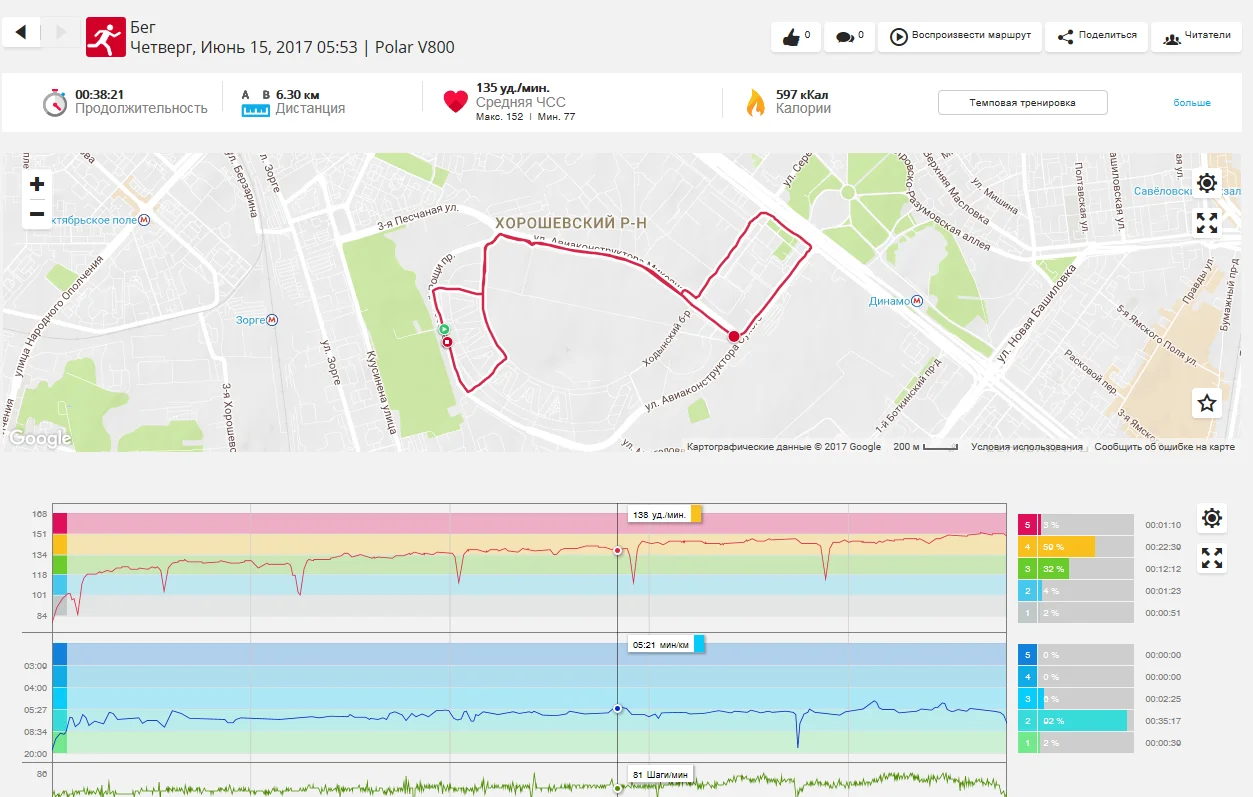Go to next training with forward arrow

[x=61, y=33]
